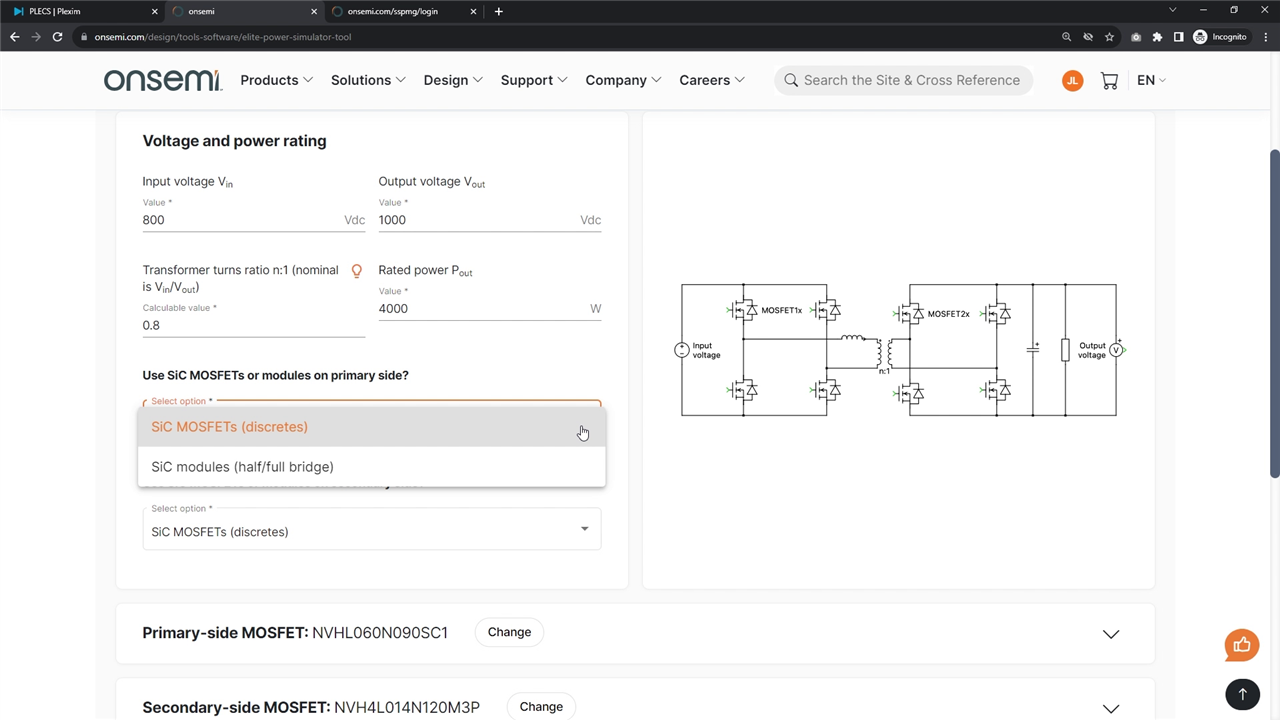Click the Output voltage Vout field
Image resolution: width=1280 pixels, height=720 pixels.
pos(490,220)
